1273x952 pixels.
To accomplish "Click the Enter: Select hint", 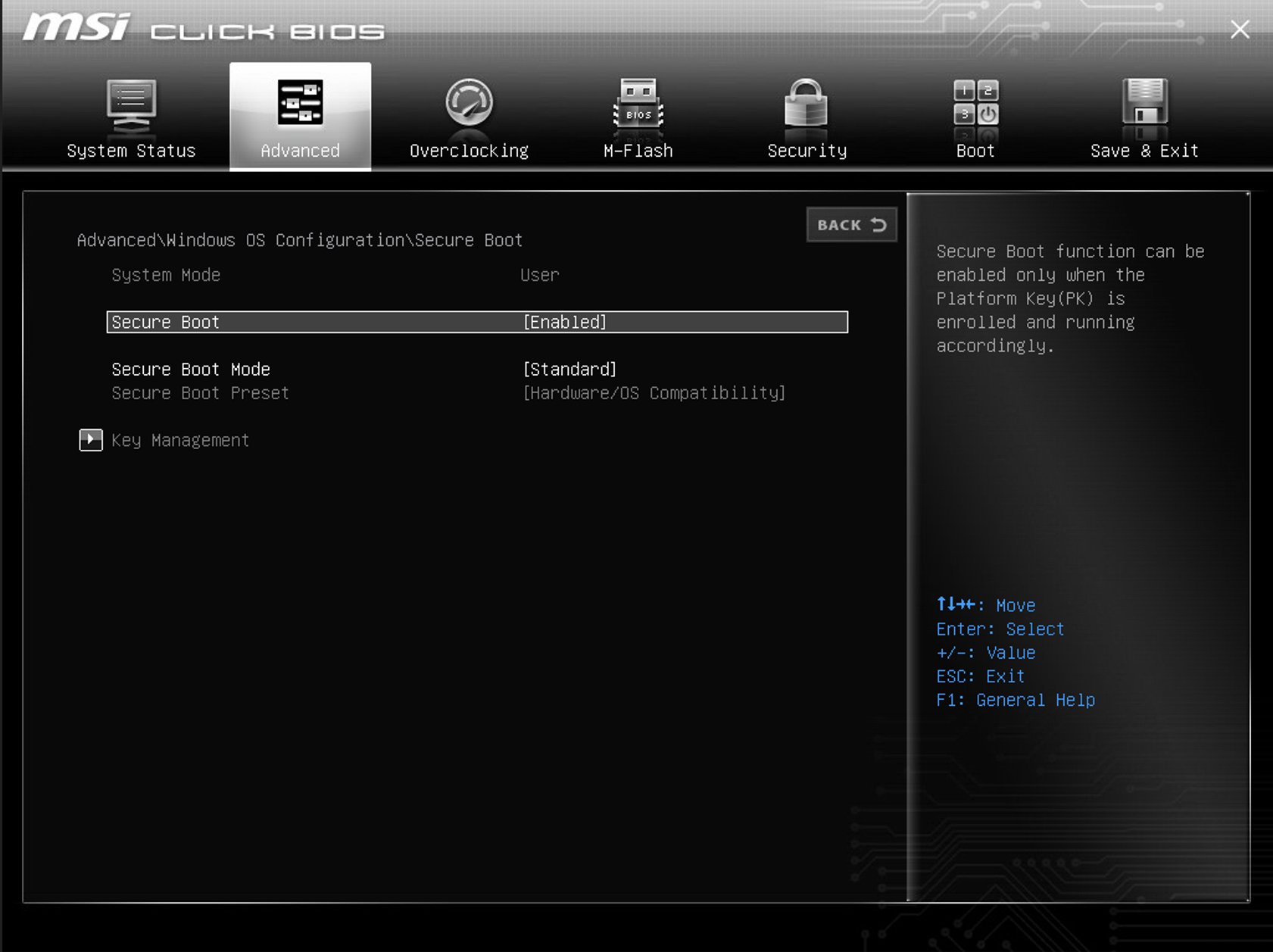I will [x=1000, y=629].
